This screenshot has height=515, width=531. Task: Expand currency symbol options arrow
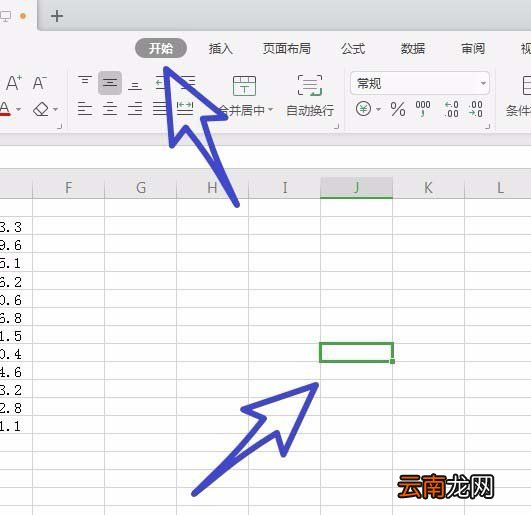click(378, 109)
